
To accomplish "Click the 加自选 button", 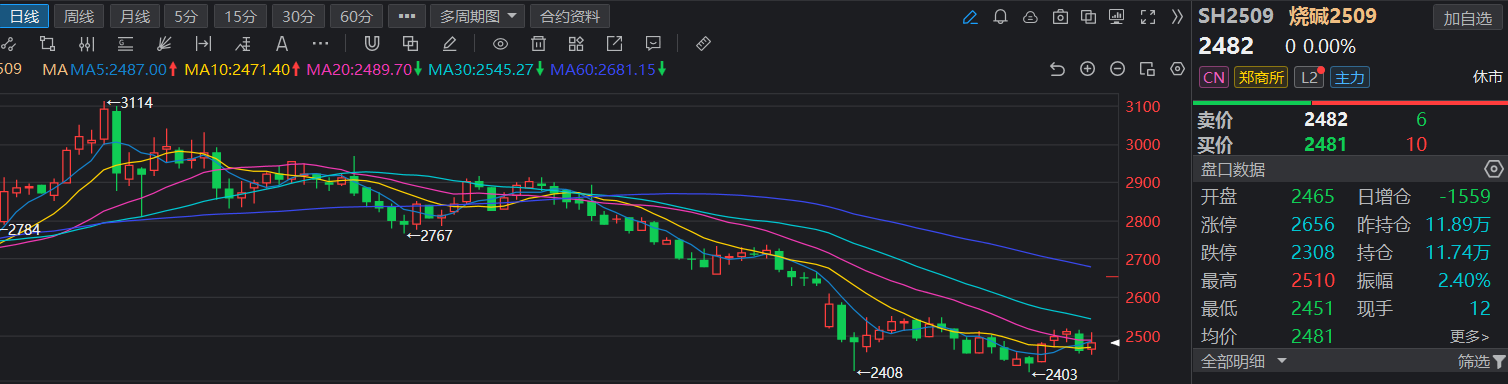I will 1466,17.
